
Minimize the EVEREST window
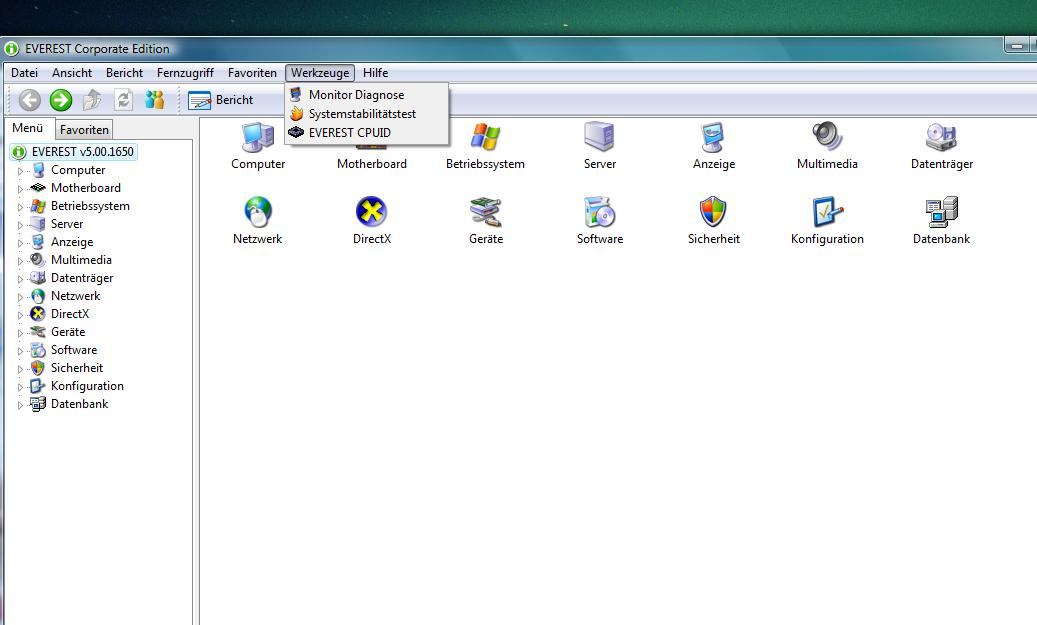(1016, 45)
